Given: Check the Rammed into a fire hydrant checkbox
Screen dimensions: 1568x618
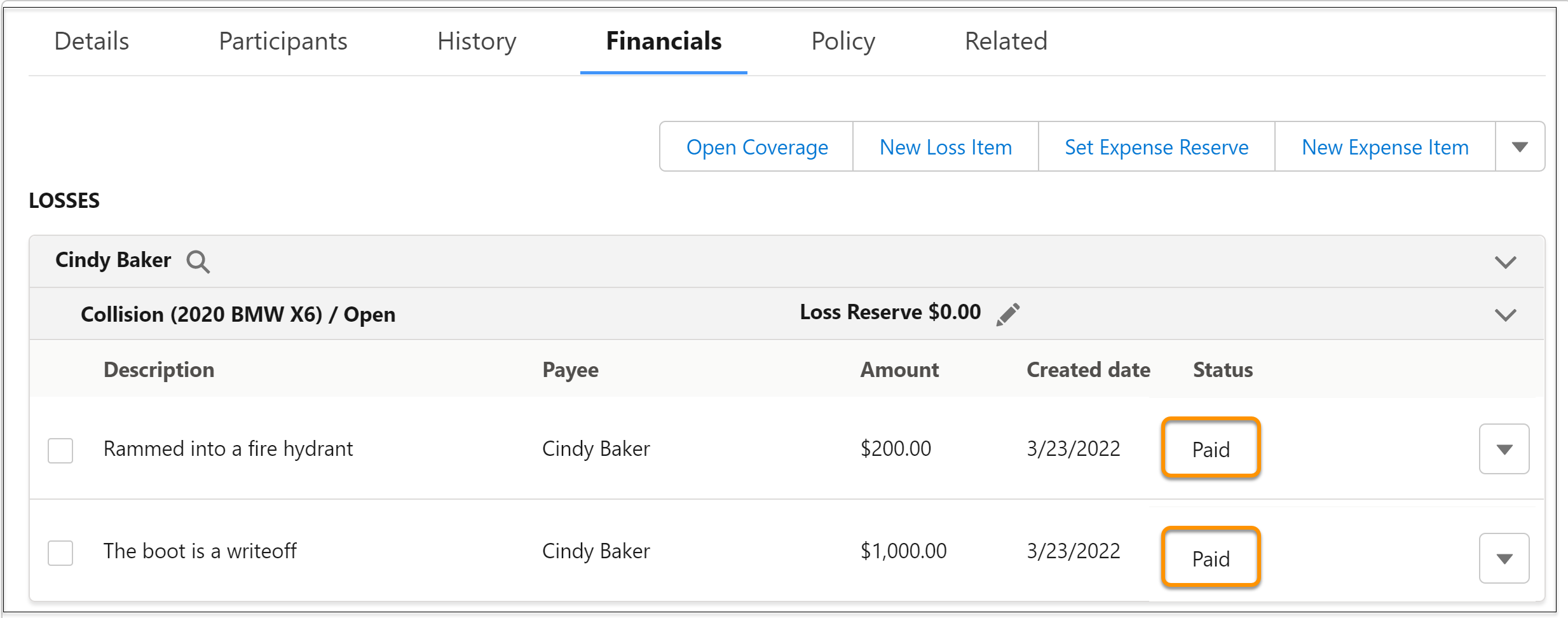Looking at the screenshot, I should tap(60, 450).
